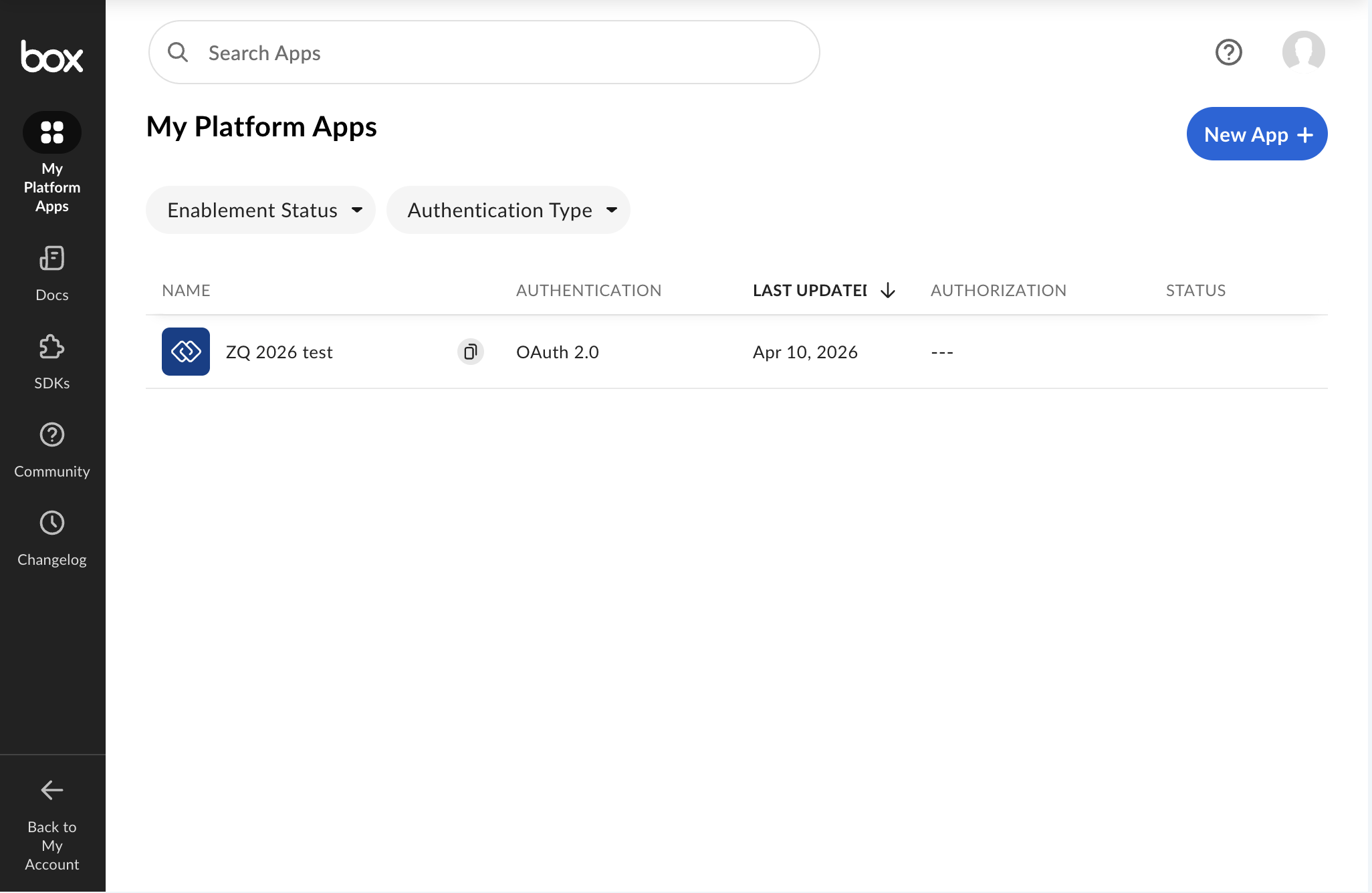Viewport: 1372px width, 893px height.
Task: Sort by the Authentication column header
Action: (588, 290)
